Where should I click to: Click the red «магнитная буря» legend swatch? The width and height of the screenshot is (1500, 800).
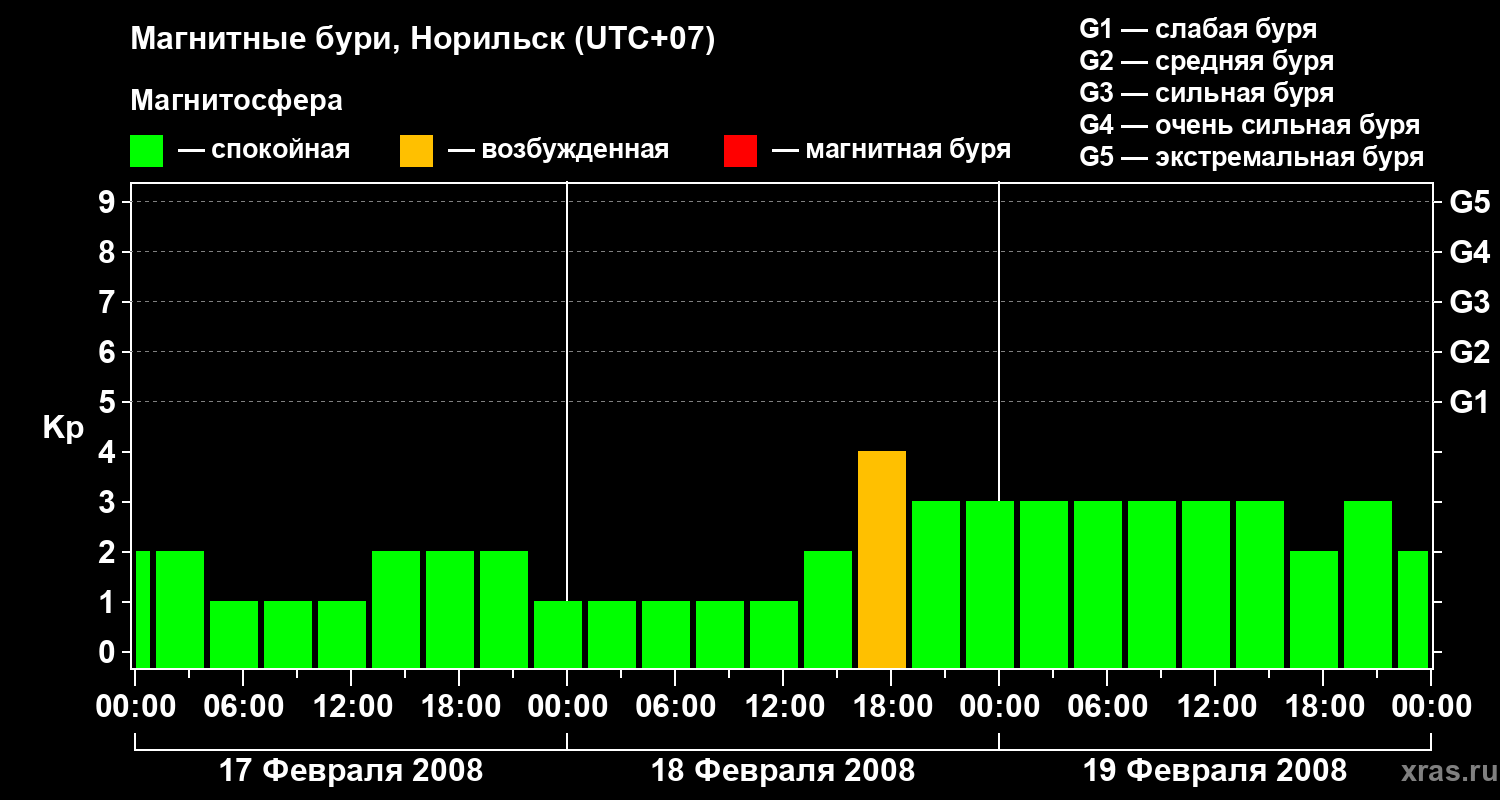(740, 151)
